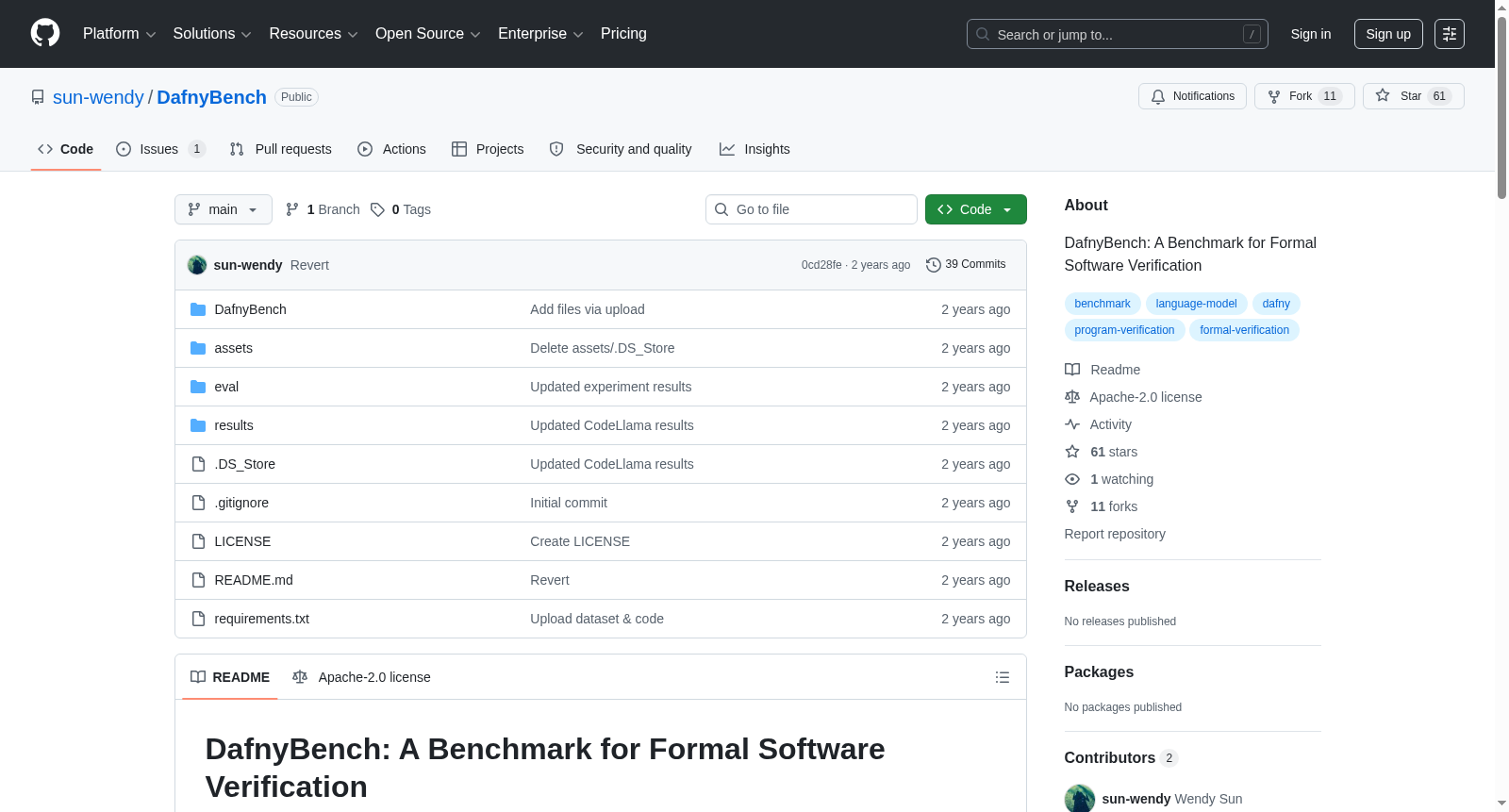Click the repository icon beside sun-wendy
The image size is (1509, 812).
coord(38,97)
